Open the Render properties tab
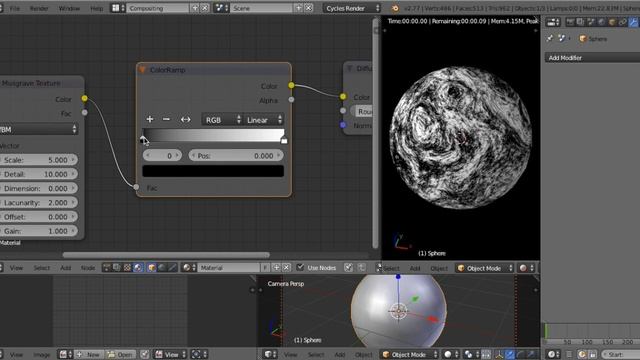Image resolution: width=640 pixels, height=360 pixels. click(x=570, y=22)
